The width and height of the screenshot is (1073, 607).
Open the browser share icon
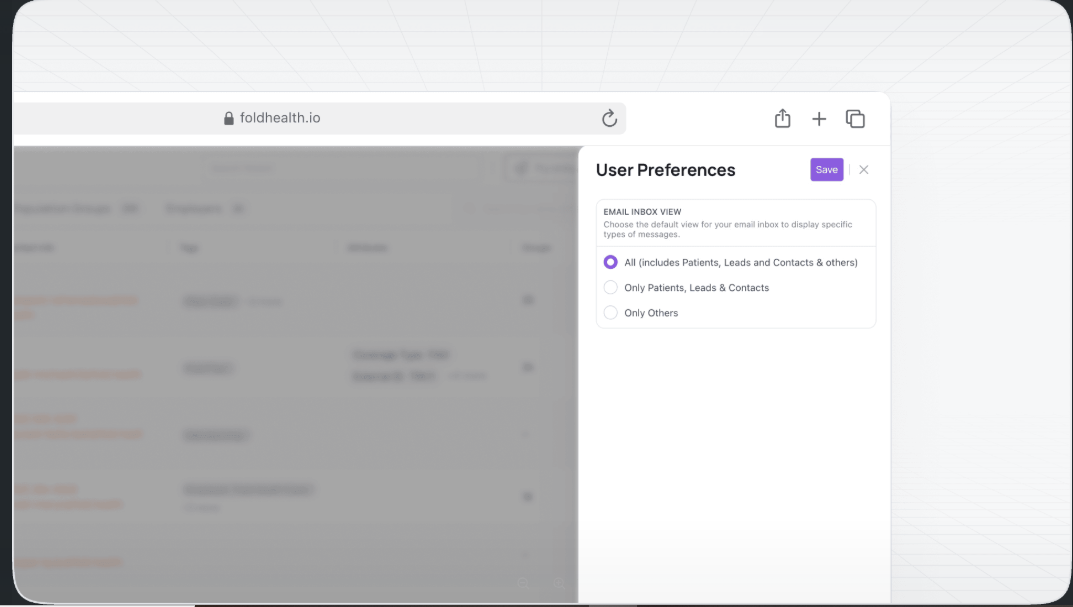coord(782,118)
